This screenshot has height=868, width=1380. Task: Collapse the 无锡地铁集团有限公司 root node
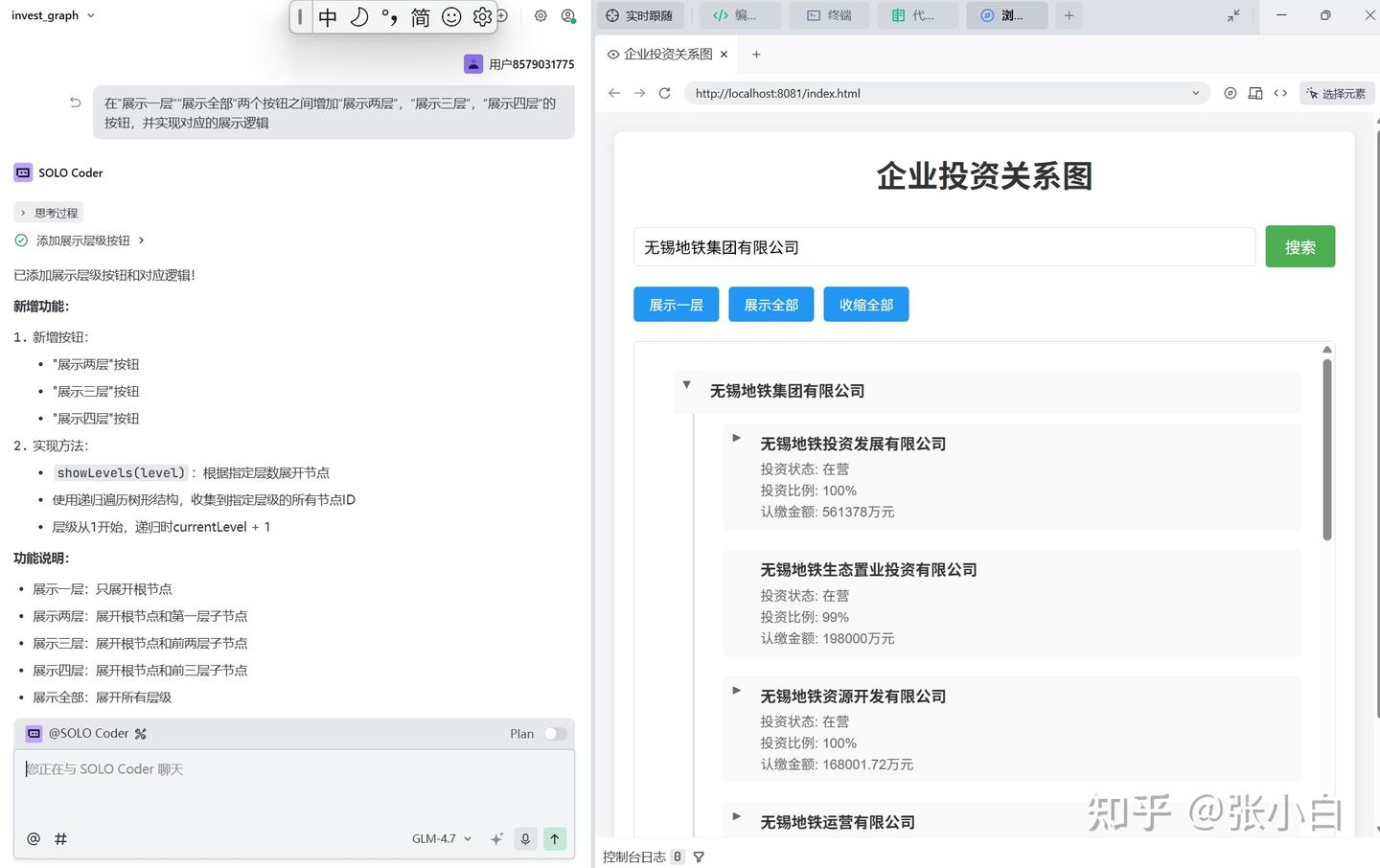coord(686,385)
